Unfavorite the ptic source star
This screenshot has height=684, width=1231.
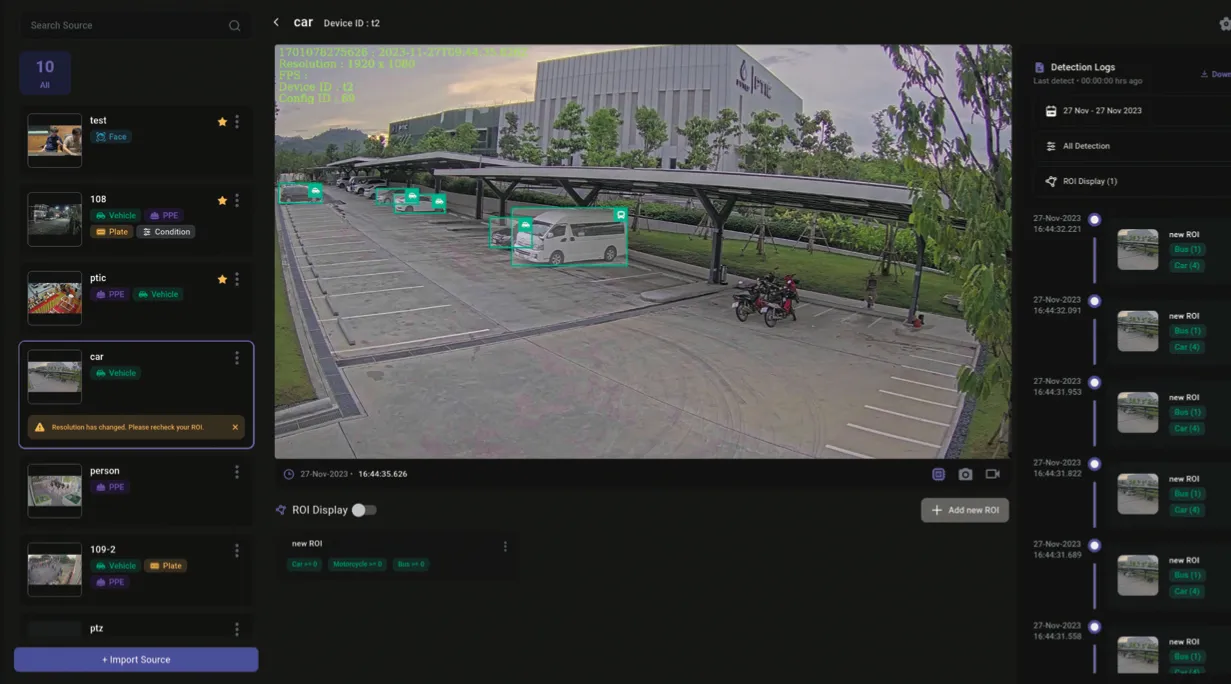(222, 278)
